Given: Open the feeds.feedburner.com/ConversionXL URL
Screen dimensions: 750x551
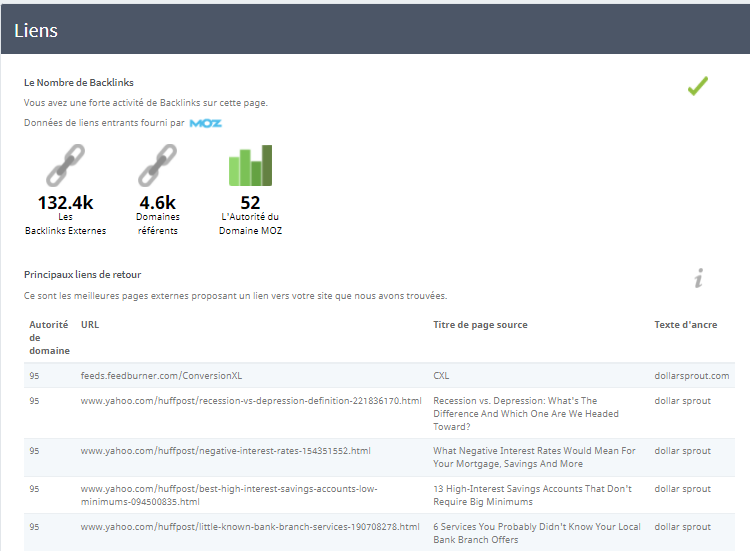Looking at the screenshot, I should (x=161, y=376).
